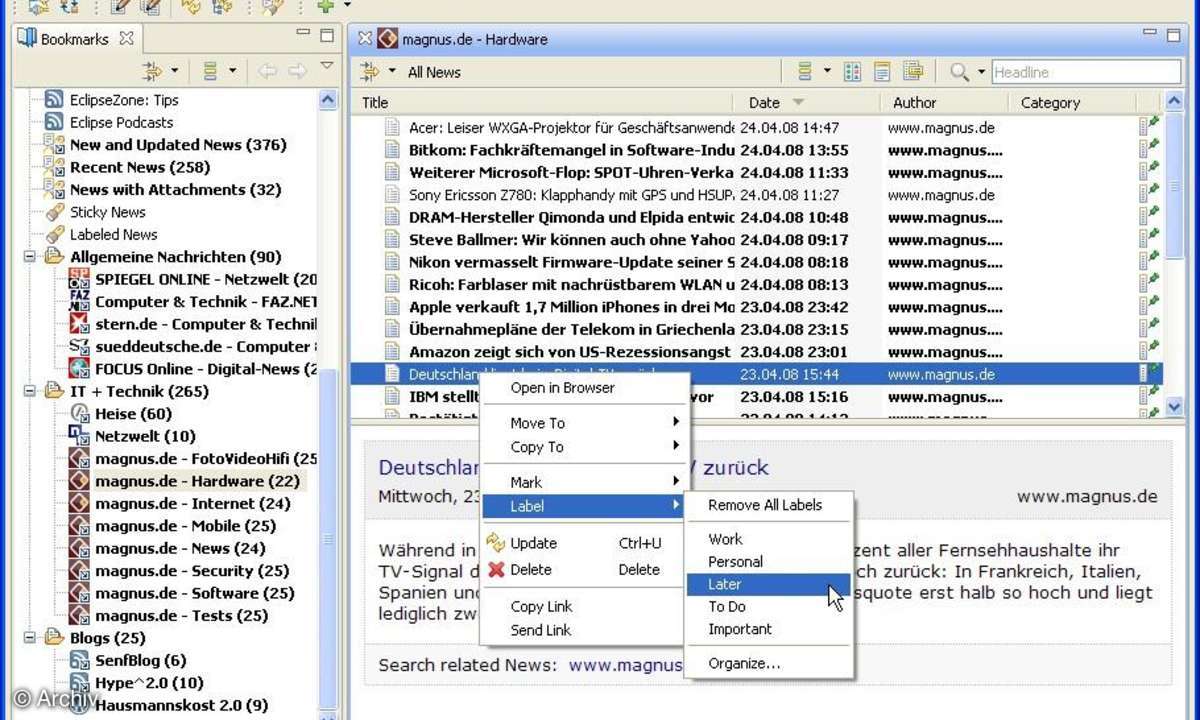1200x720 pixels.
Task: Collapse the IT + Technik folder
Action: coord(30,391)
